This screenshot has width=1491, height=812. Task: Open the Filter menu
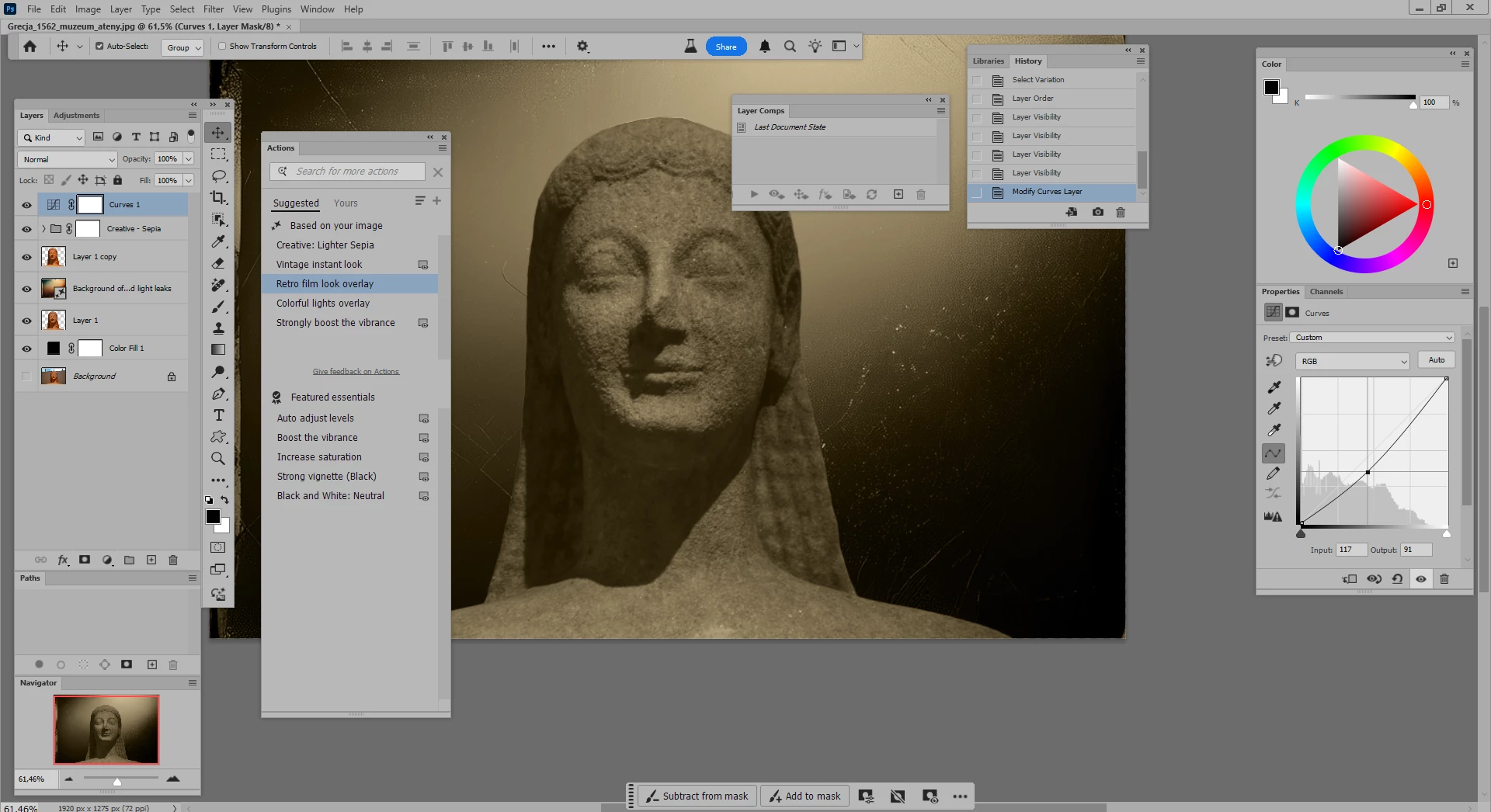click(214, 9)
